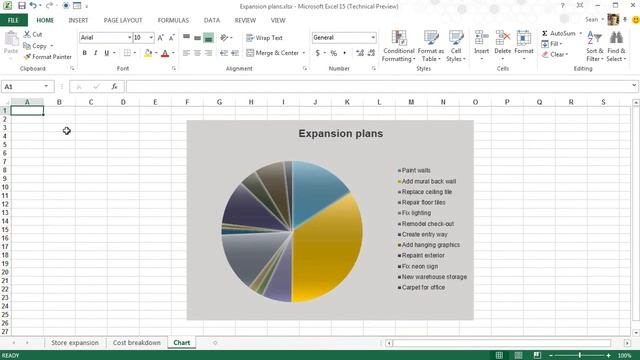Screen dimensions: 640x360
Task: Expand the font name dropdown showing Arial
Action: (129, 38)
